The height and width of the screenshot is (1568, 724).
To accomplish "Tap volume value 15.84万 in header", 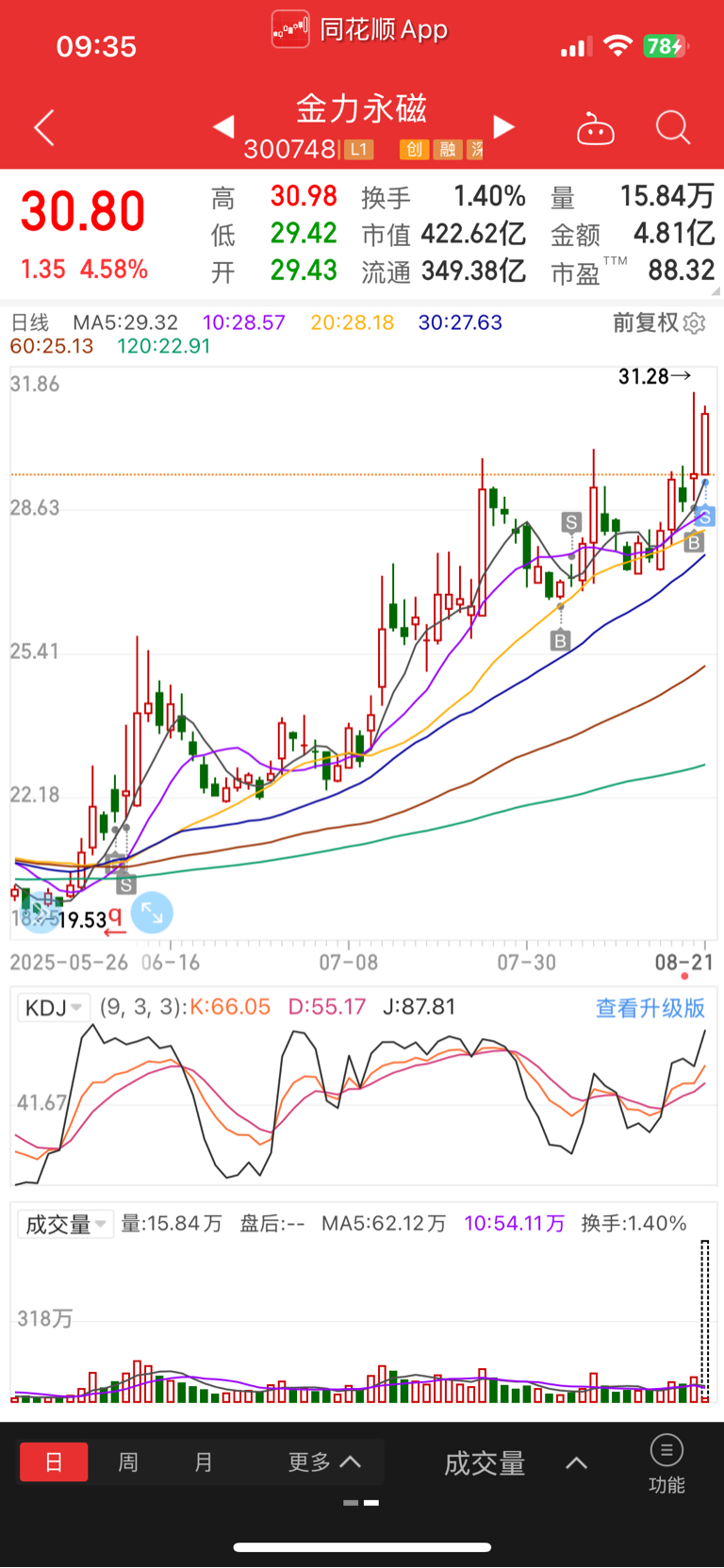I will tap(667, 196).
